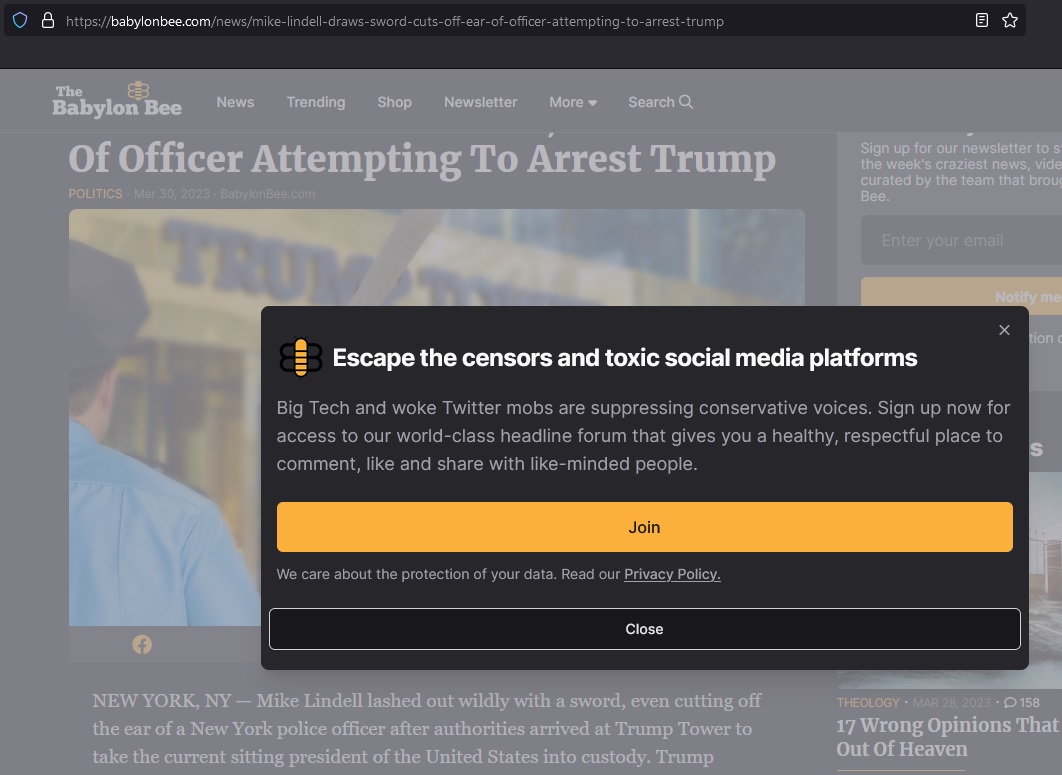Screen dimensions: 1062x775
Task: Click the 'MAR 28, 2023' sidebar date
Action: point(952,703)
